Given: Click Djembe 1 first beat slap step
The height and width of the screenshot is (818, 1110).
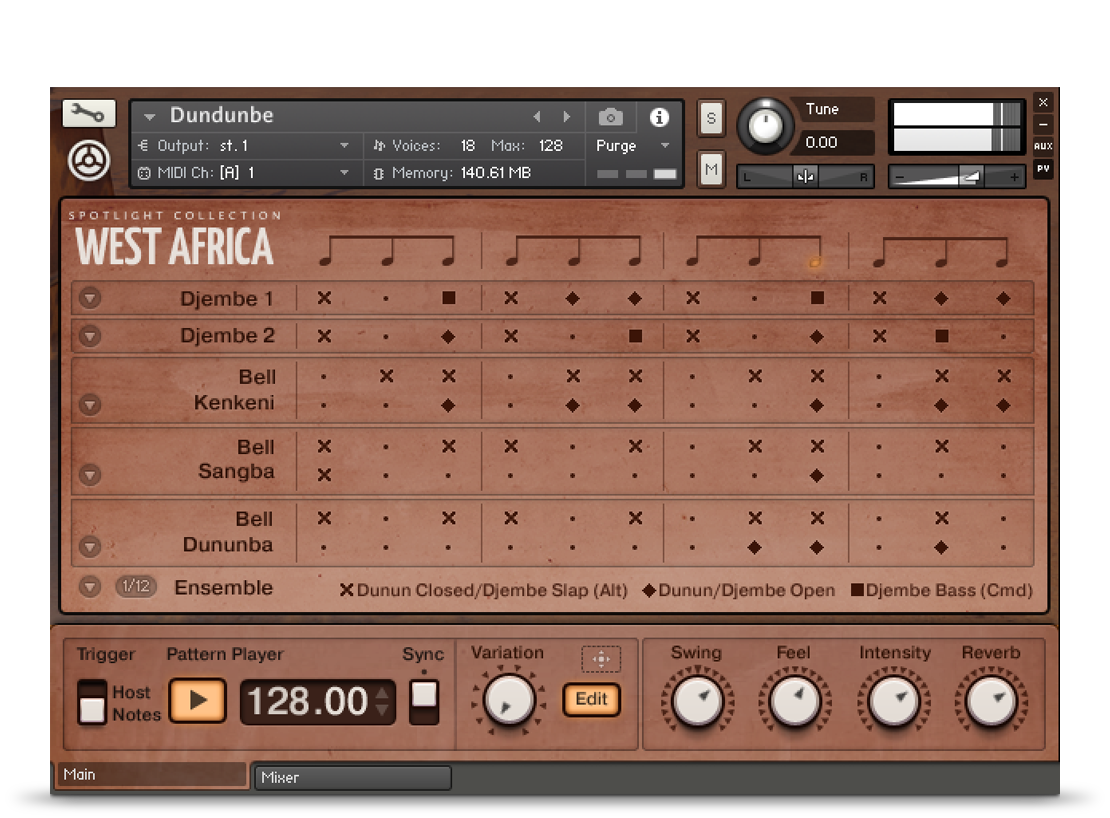Looking at the screenshot, I should coord(324,298).
